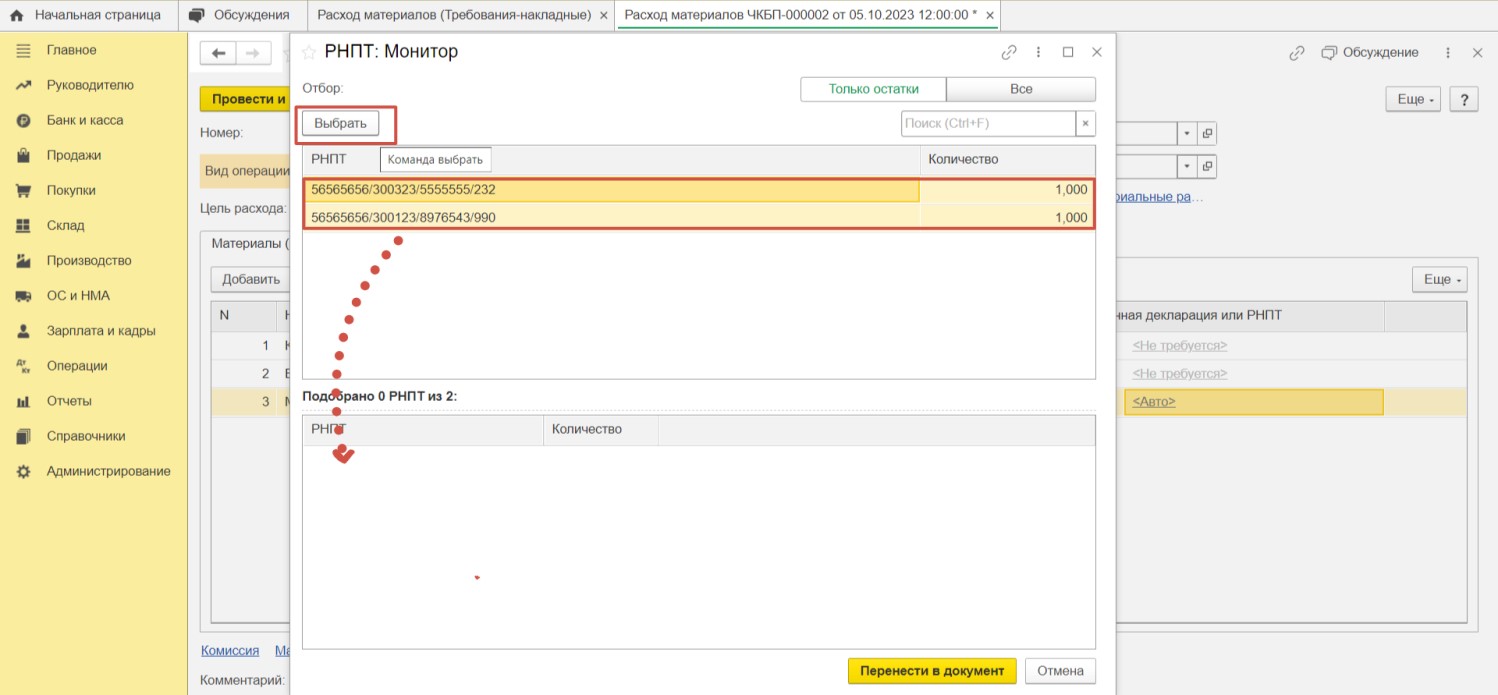Image resolution: width=1498 pixels, height=695 pixels.
Task: Click the link icon beside Обсуждение
Action: point(1297,53)
